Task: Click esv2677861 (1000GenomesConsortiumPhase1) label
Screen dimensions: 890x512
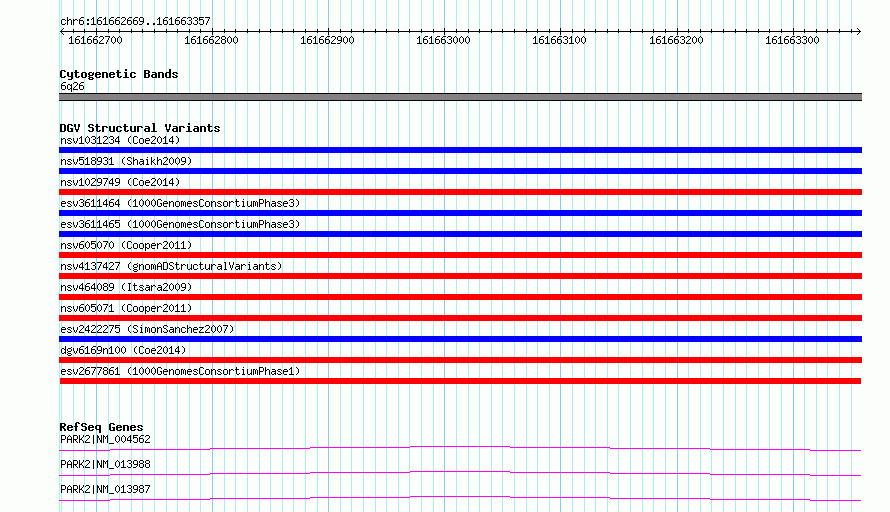Action: click(x=180, y=371)
